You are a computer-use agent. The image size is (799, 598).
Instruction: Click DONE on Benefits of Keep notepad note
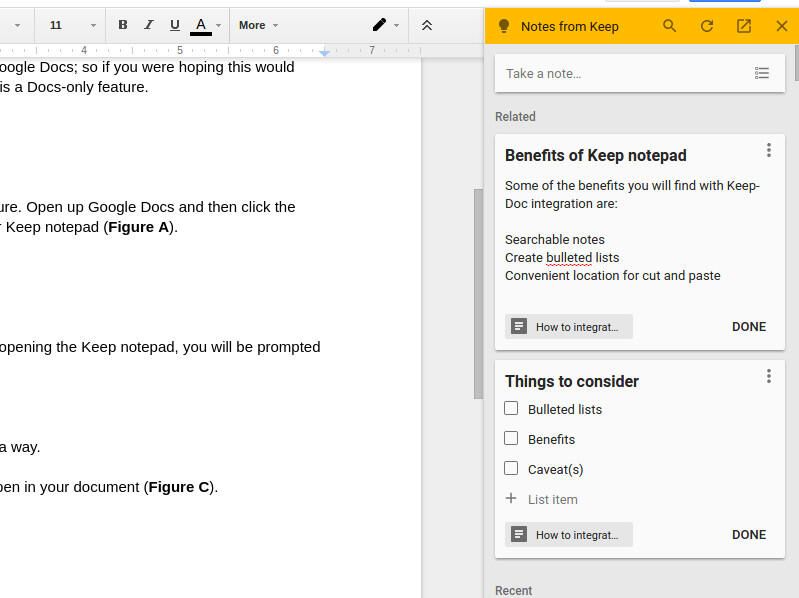[748, 327]
